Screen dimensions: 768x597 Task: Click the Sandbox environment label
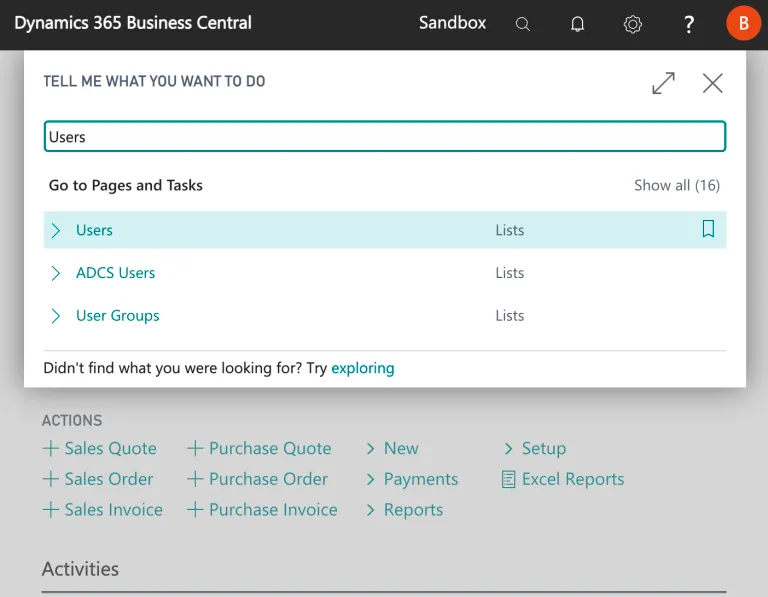(452, 23)
